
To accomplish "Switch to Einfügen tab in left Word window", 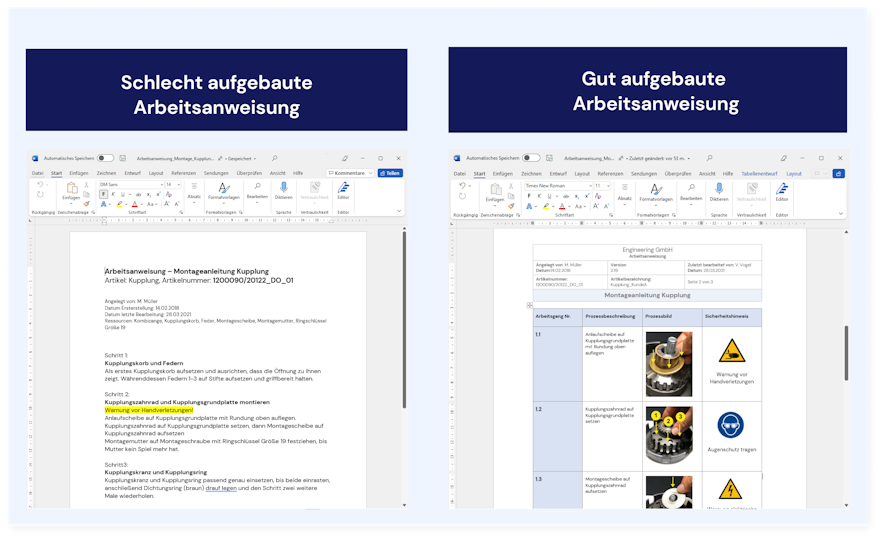I will pos(79,173).
